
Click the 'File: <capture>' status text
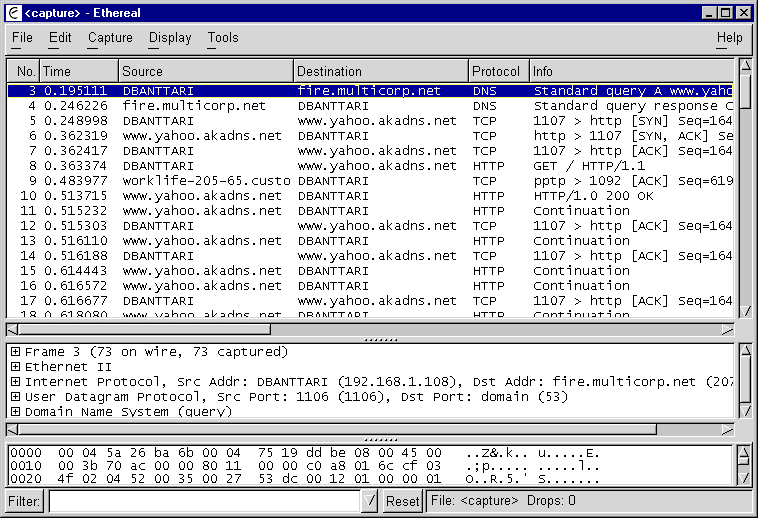click(x=474, y=501)
